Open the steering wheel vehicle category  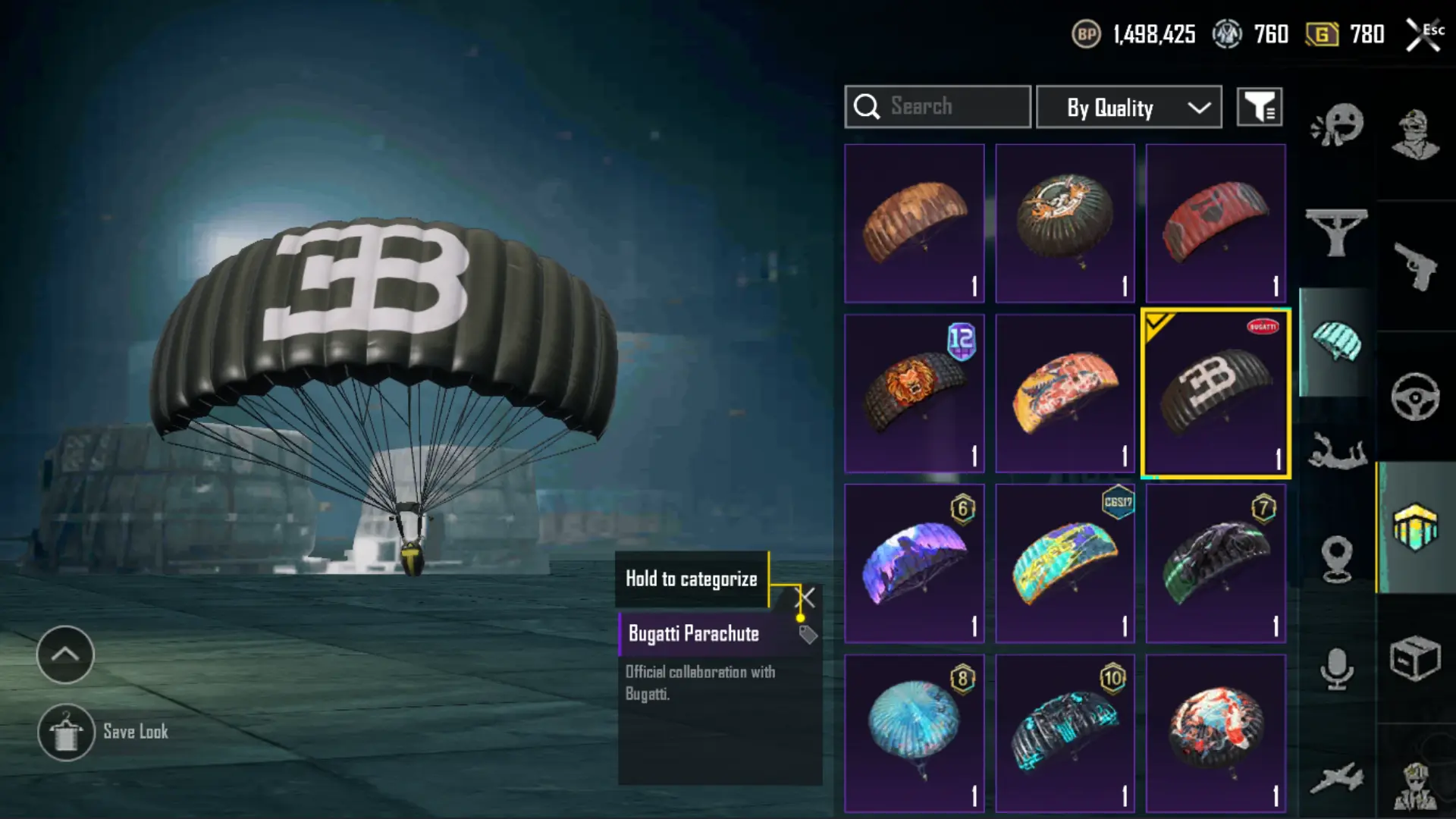click(1415, 397)
